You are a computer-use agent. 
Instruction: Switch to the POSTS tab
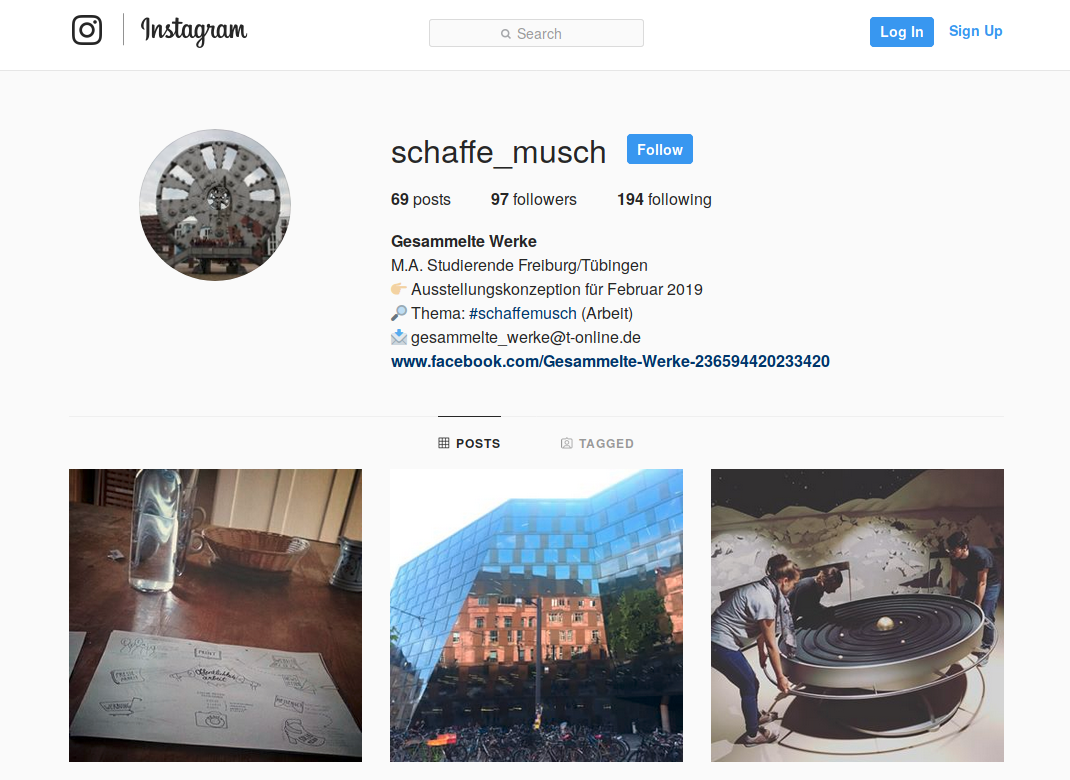(469, 443)
